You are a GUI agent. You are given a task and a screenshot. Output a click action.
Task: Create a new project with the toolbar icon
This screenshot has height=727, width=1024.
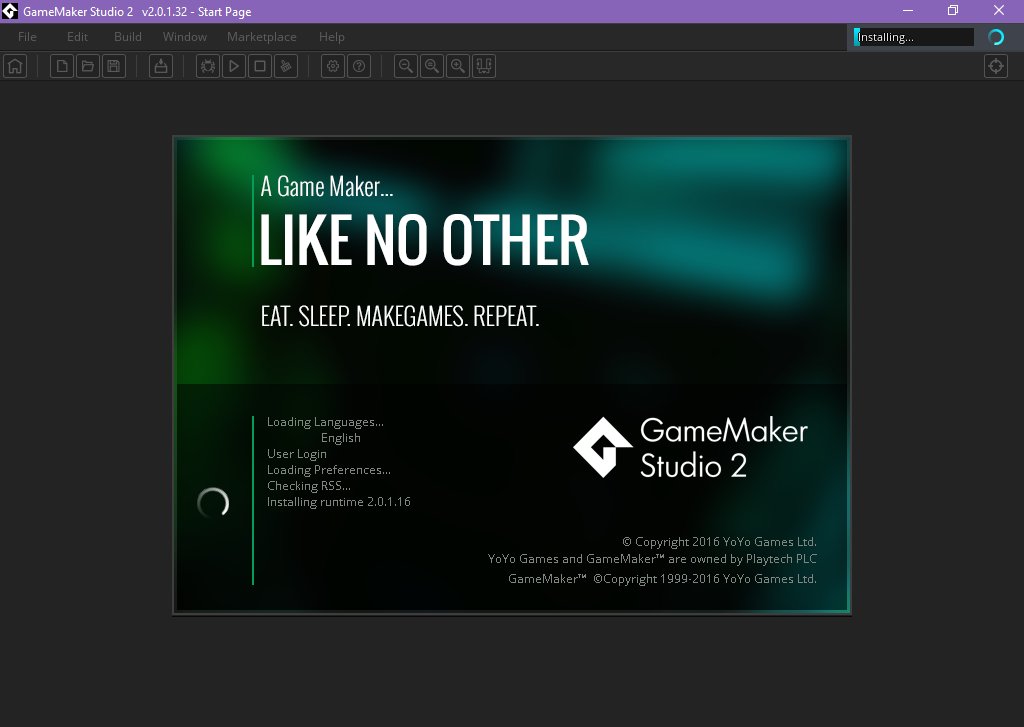pos(62,66)
